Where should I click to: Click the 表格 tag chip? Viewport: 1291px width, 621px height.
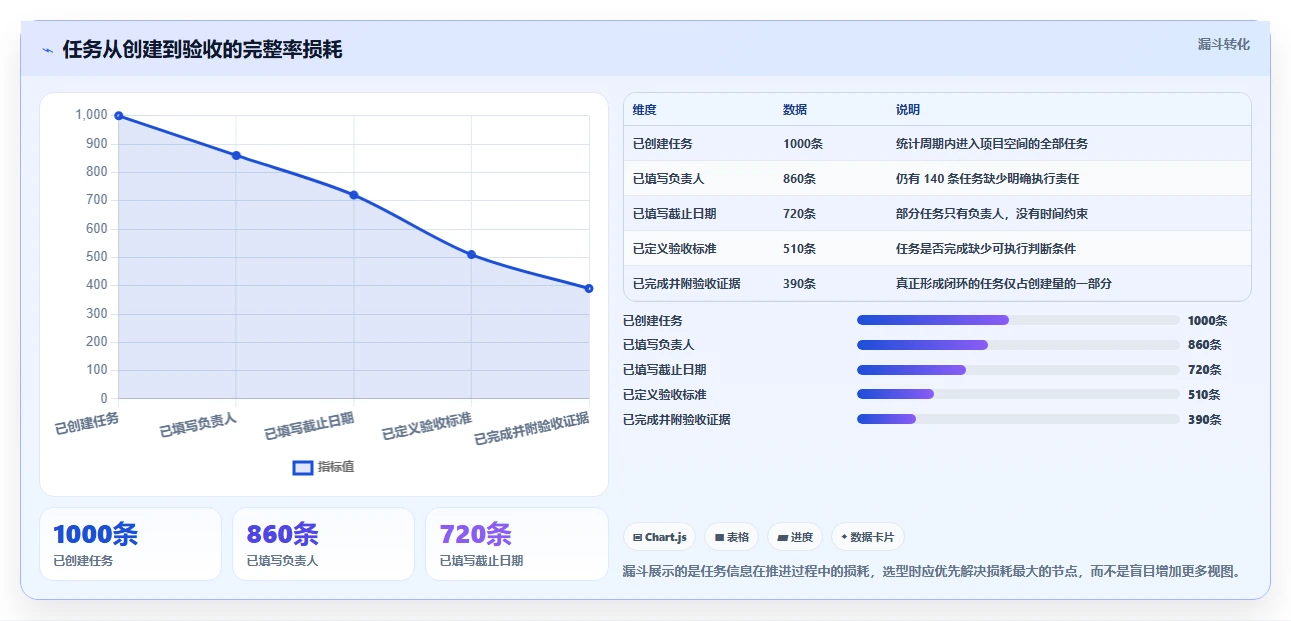pyautogui.click(x=732, y=537)
